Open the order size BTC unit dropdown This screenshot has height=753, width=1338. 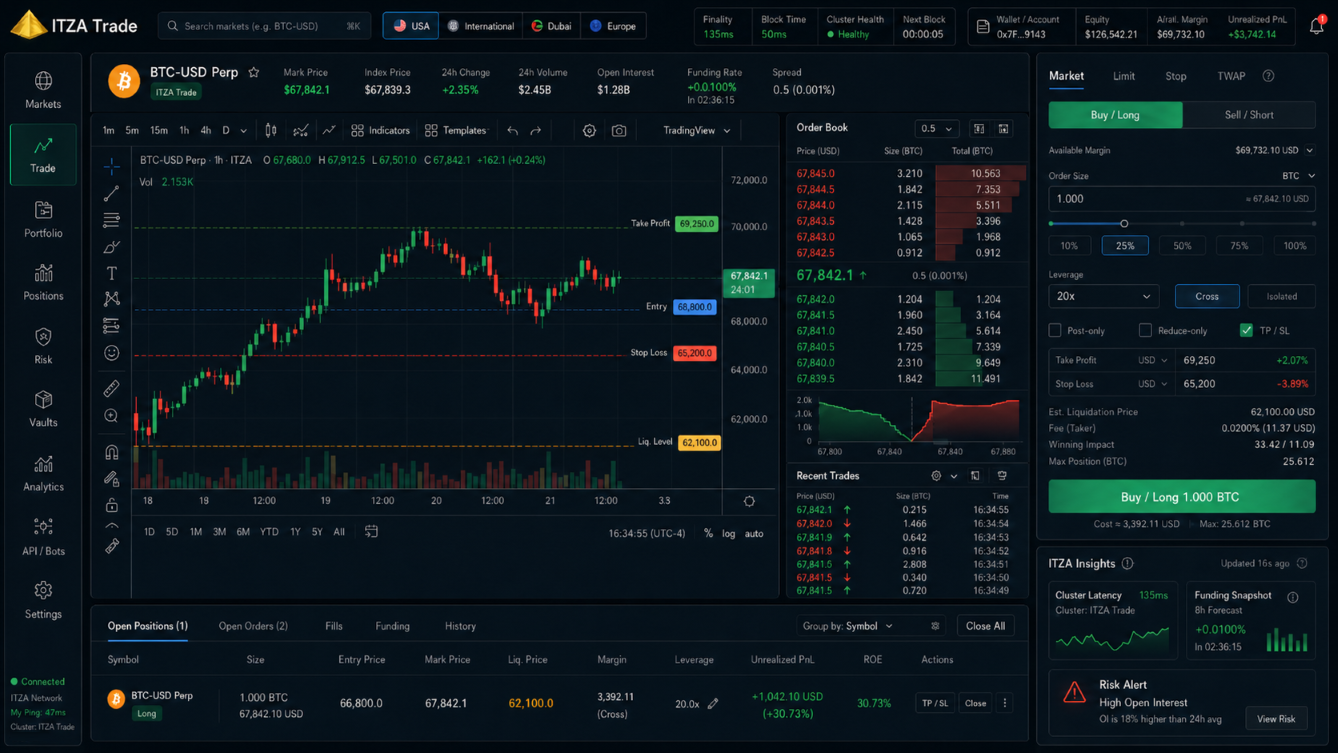1298,176
